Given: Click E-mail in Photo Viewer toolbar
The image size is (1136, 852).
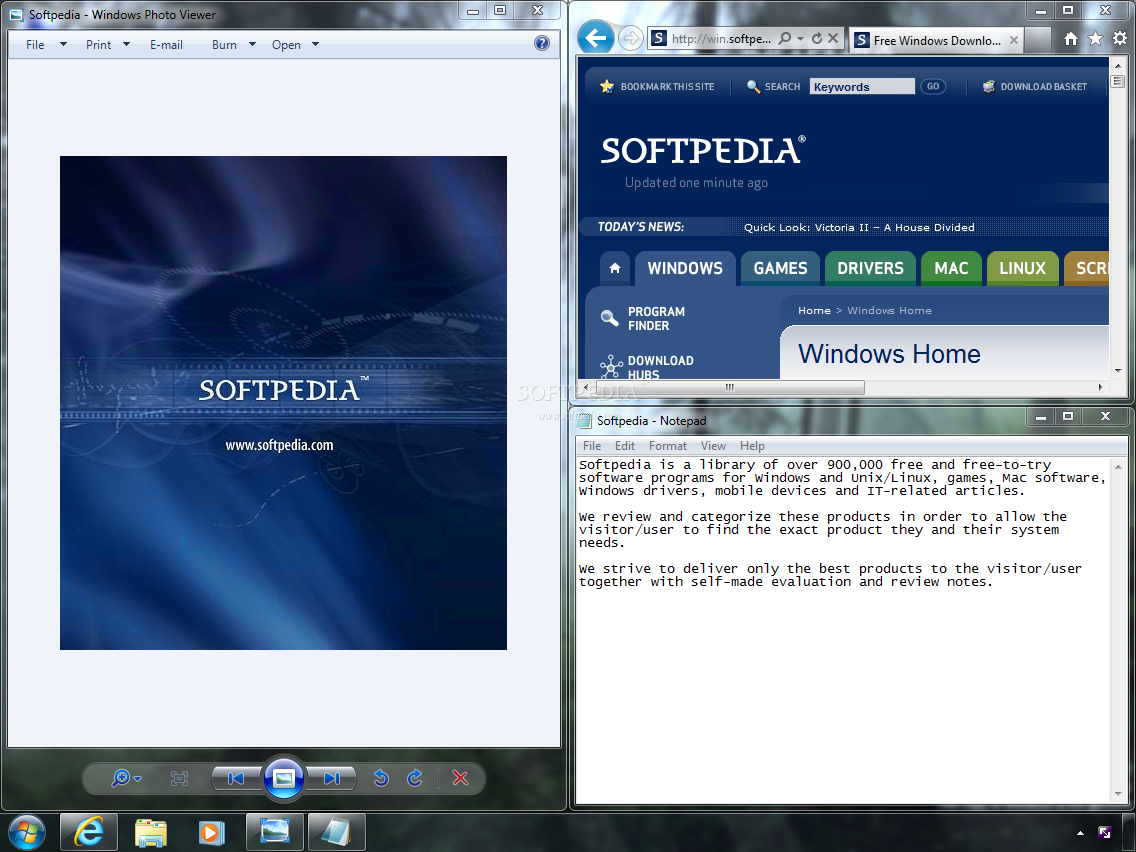Looking at the screenshot, I should click(166, 44).
